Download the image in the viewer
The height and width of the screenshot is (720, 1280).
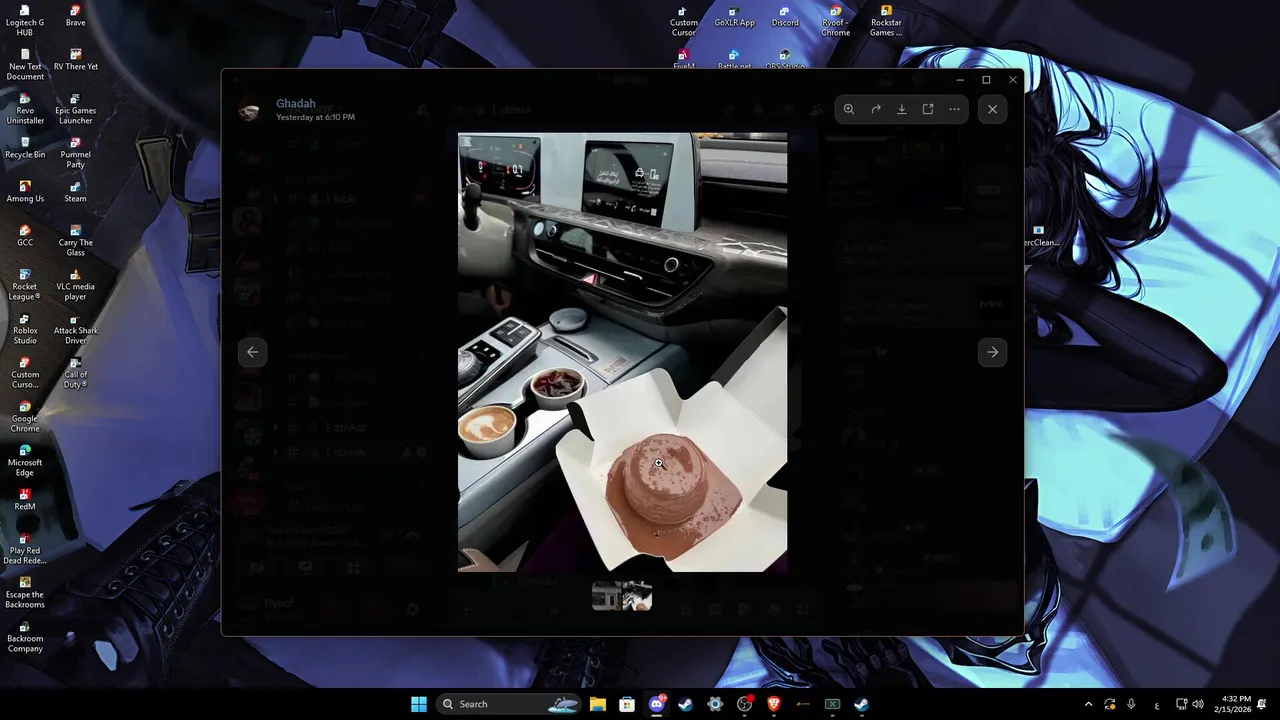(x=902, y=109)
